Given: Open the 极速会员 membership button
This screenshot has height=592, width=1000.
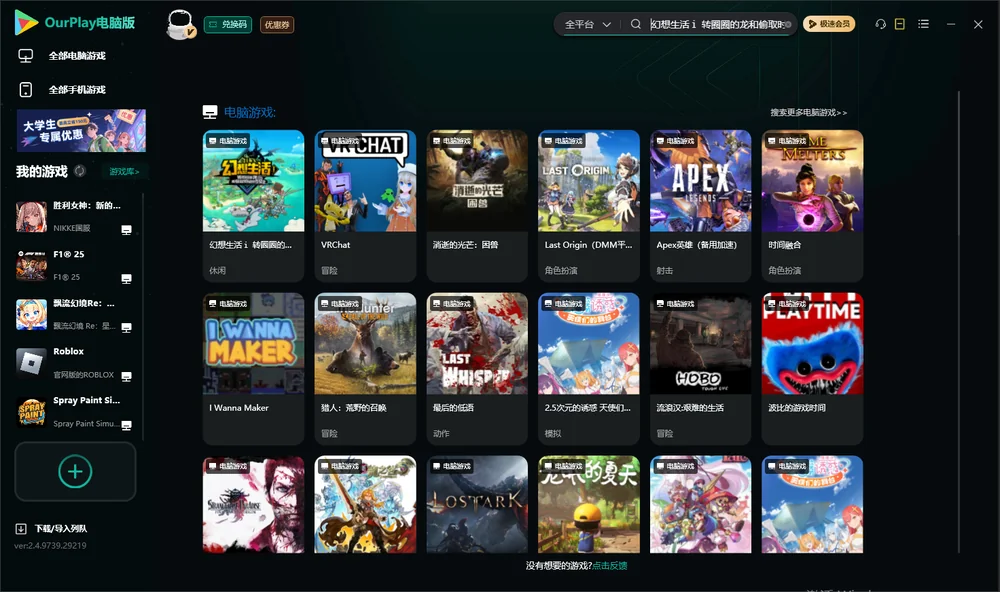Looking at the screenshot, I should (829, 24).
